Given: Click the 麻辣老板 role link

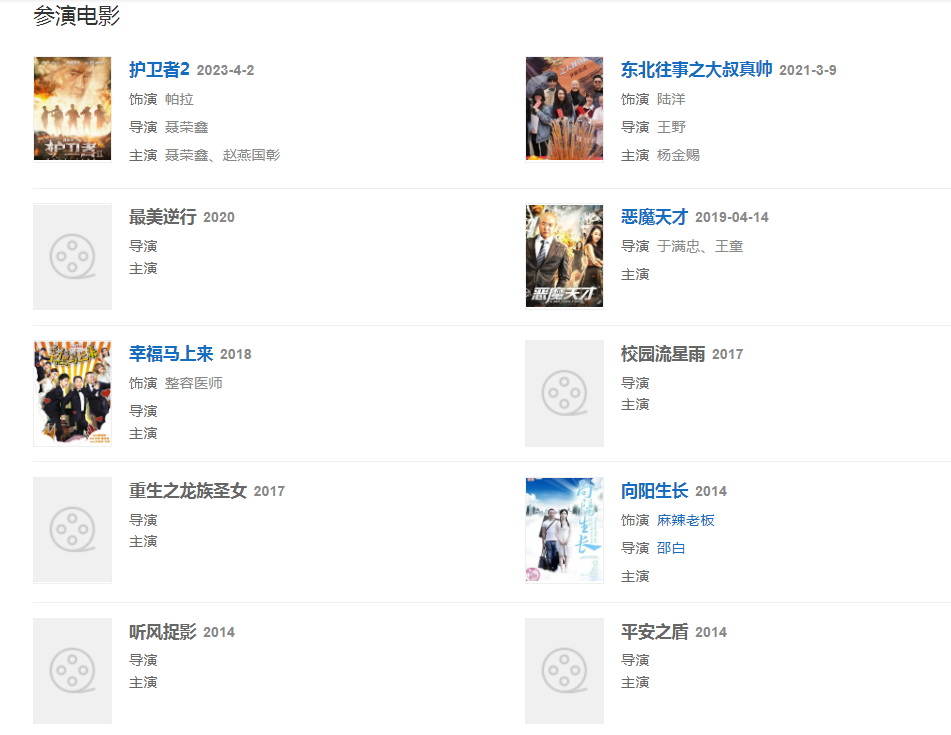Looking at the screenshot, I should tap(686, 520).
